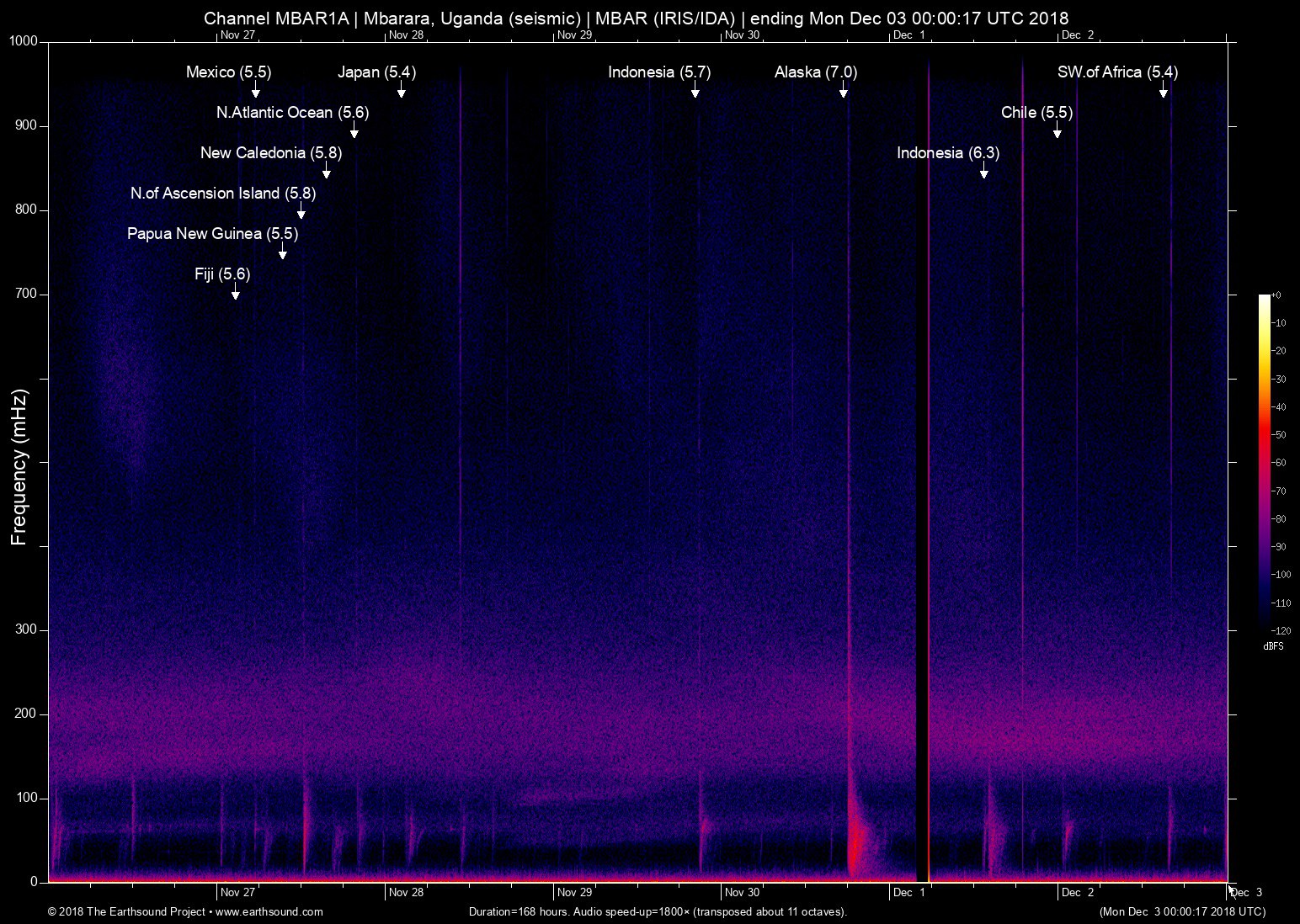Click the SW.of Africa (5.4) arrow

click(1164, 90)
